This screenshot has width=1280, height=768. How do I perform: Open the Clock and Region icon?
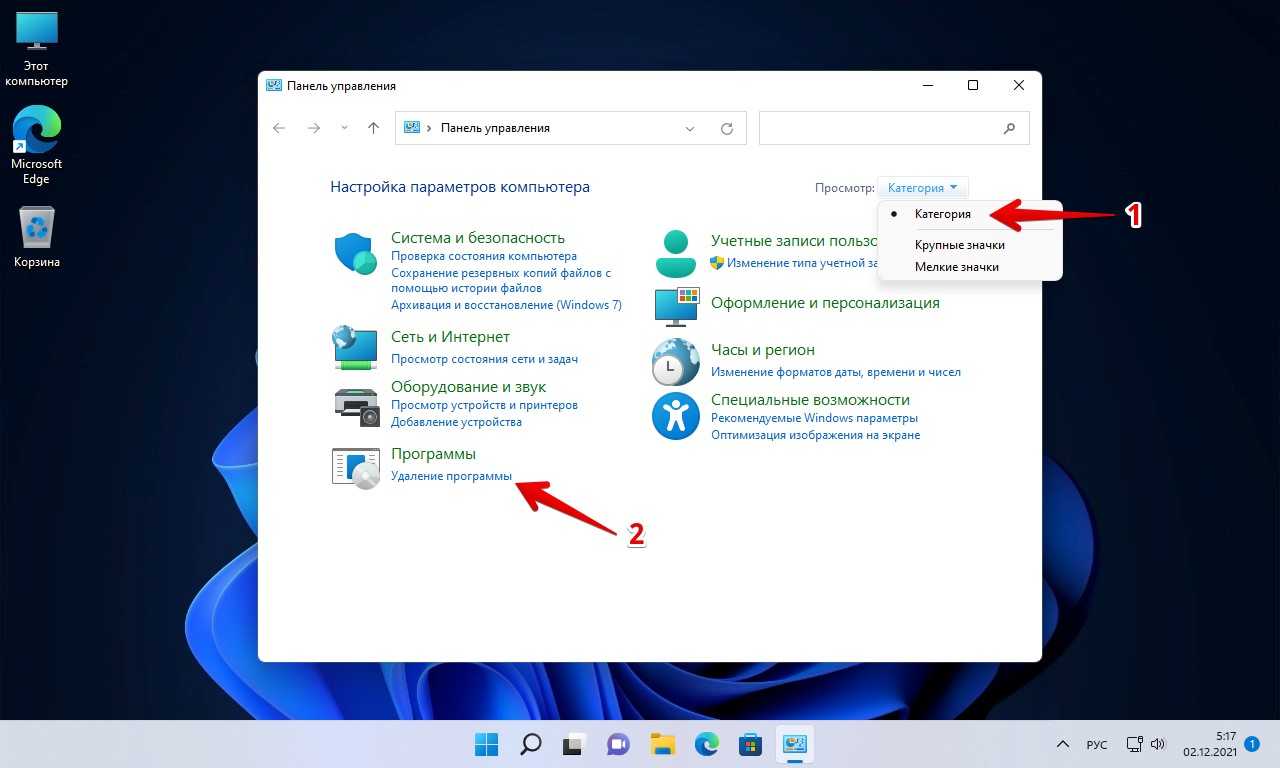[x=676, y=362]
